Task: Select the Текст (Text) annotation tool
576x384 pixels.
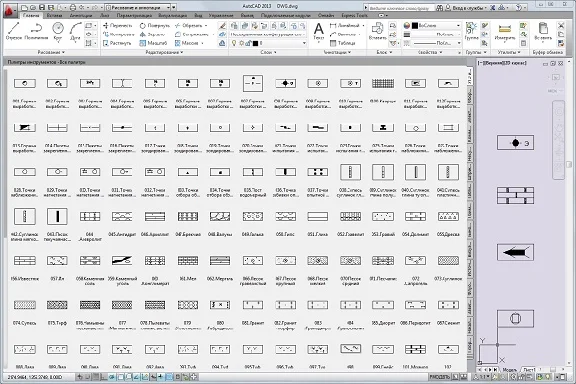Action: point(318,31)
